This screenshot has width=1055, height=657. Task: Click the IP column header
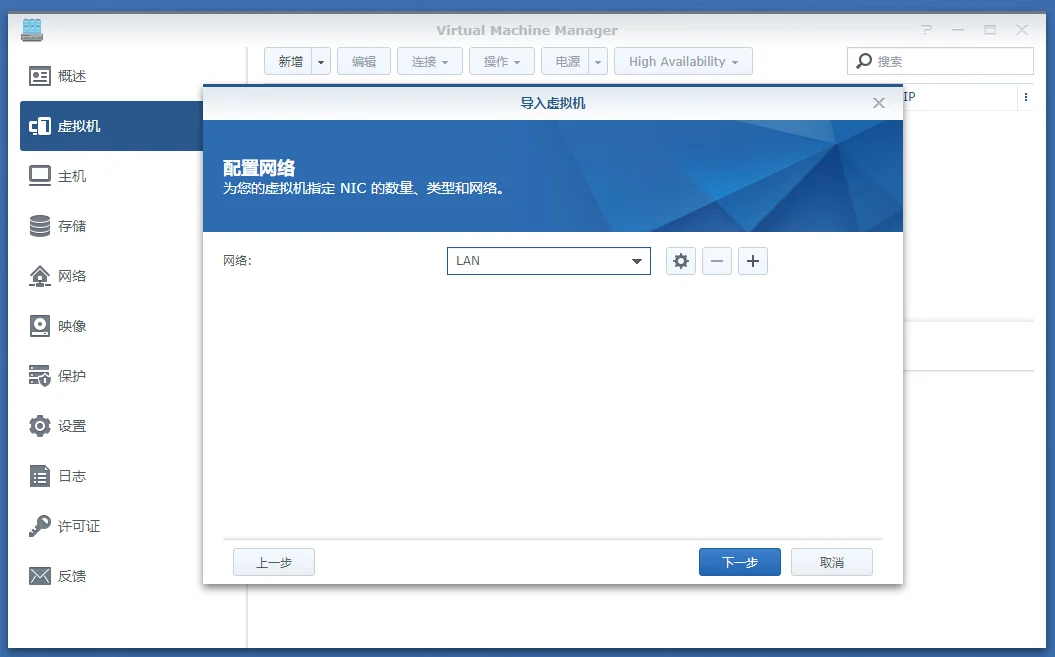click(x=909, y=96)
